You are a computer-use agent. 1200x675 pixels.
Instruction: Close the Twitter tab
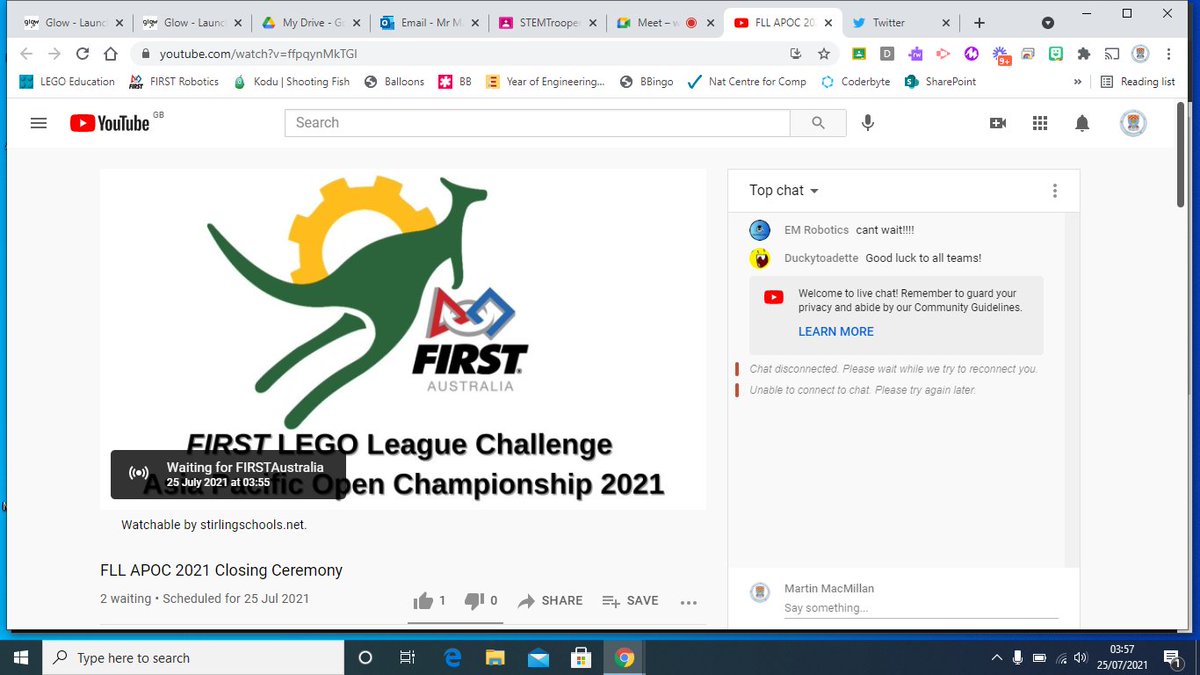[946, 23]
